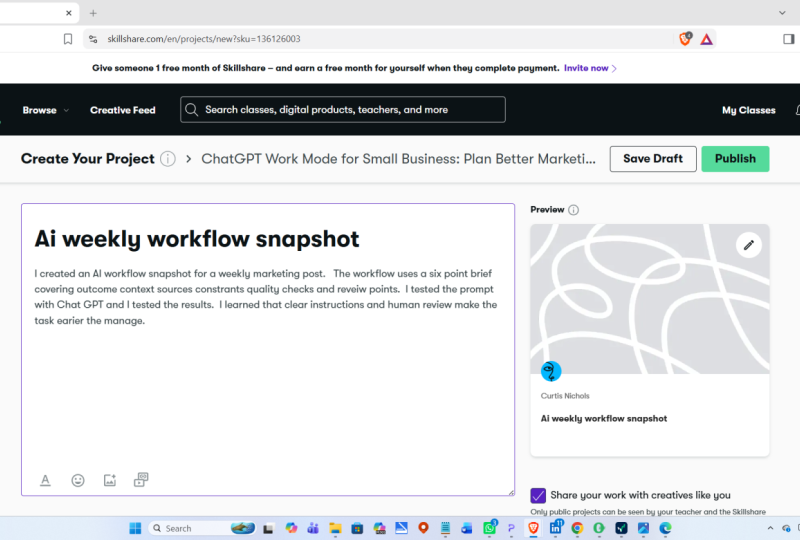800x540 pixels.
Task: Click into the project description text
Action: tap(266, 297)
